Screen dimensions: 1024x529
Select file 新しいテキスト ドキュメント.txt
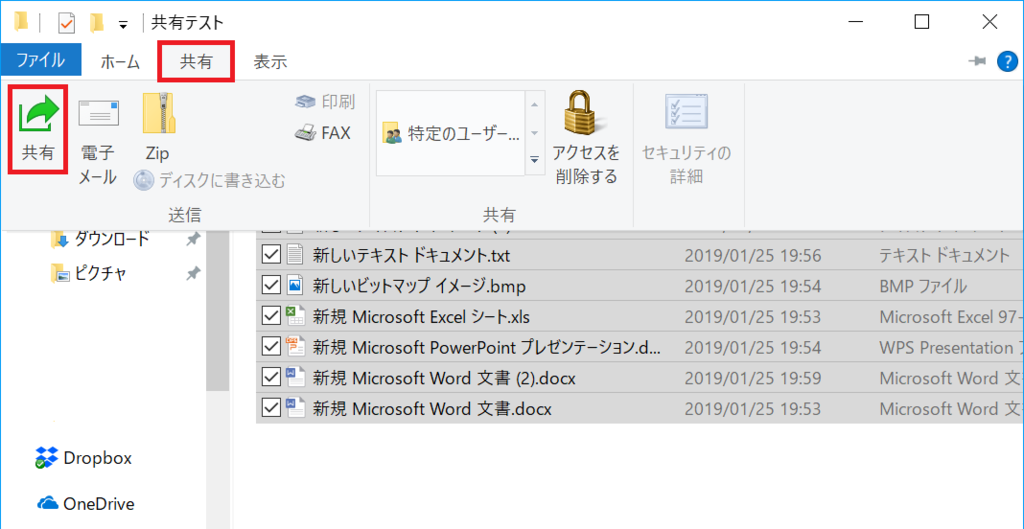tap(411, 255)
